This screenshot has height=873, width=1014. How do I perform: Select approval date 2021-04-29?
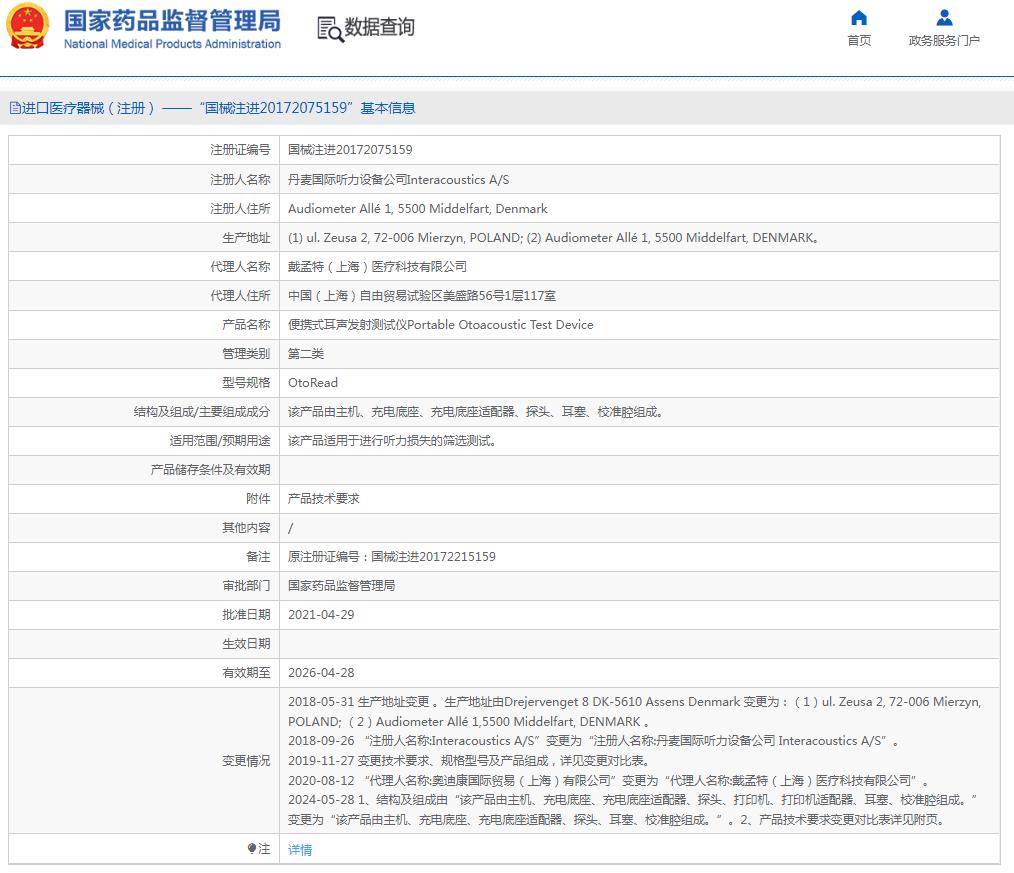(321, 615)
